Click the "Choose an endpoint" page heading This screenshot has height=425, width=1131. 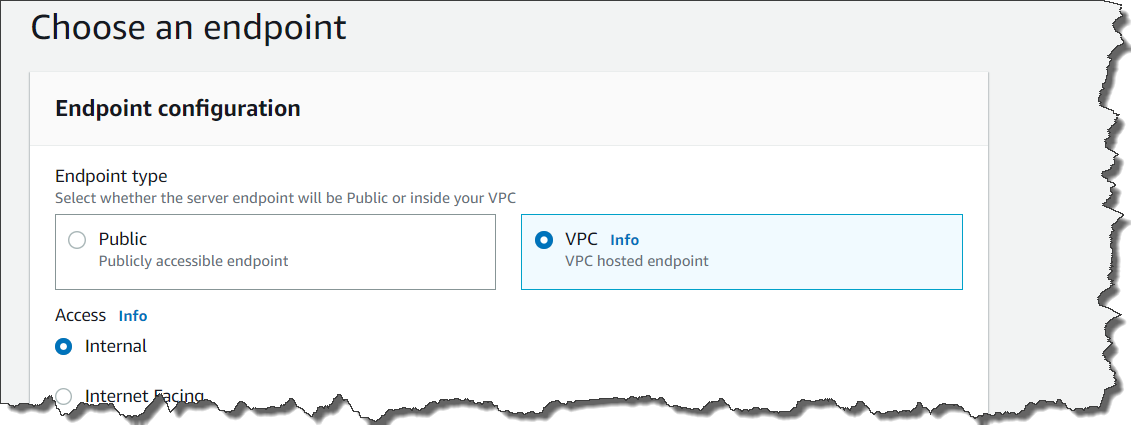point(189,27)
